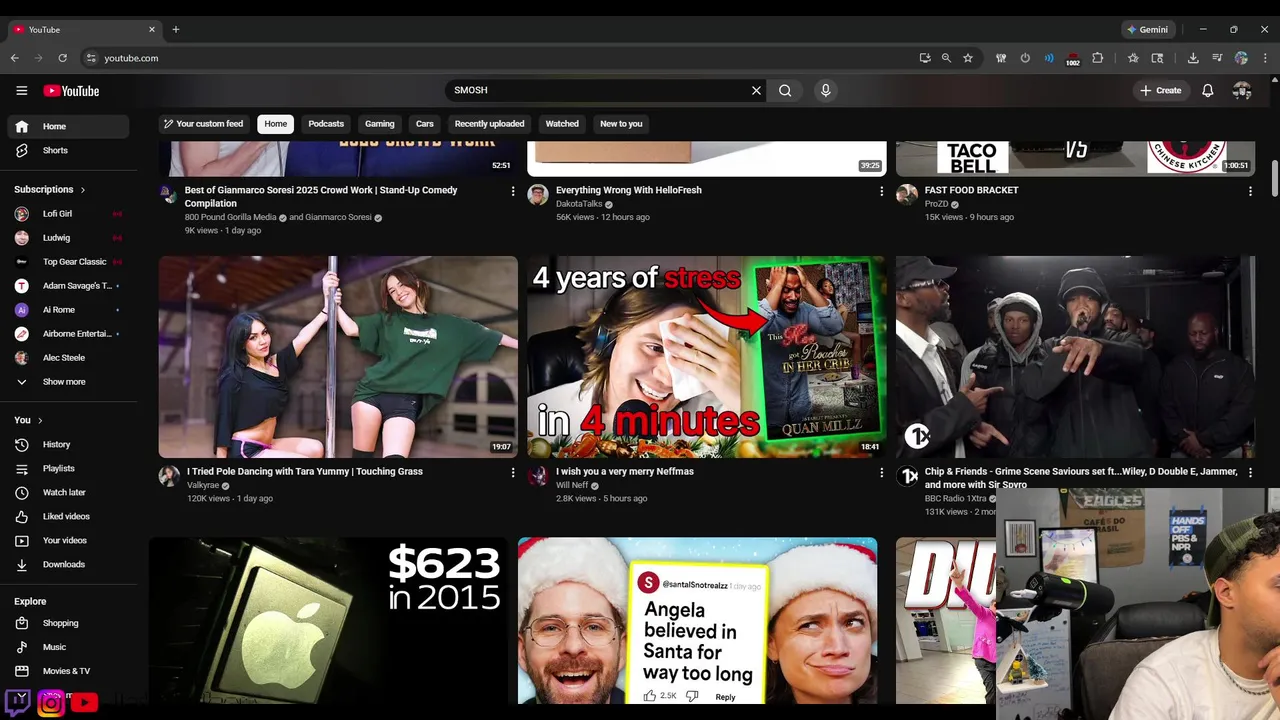Open the Create menu
Screen dimensions: 1280x720
pos(1161,90)
